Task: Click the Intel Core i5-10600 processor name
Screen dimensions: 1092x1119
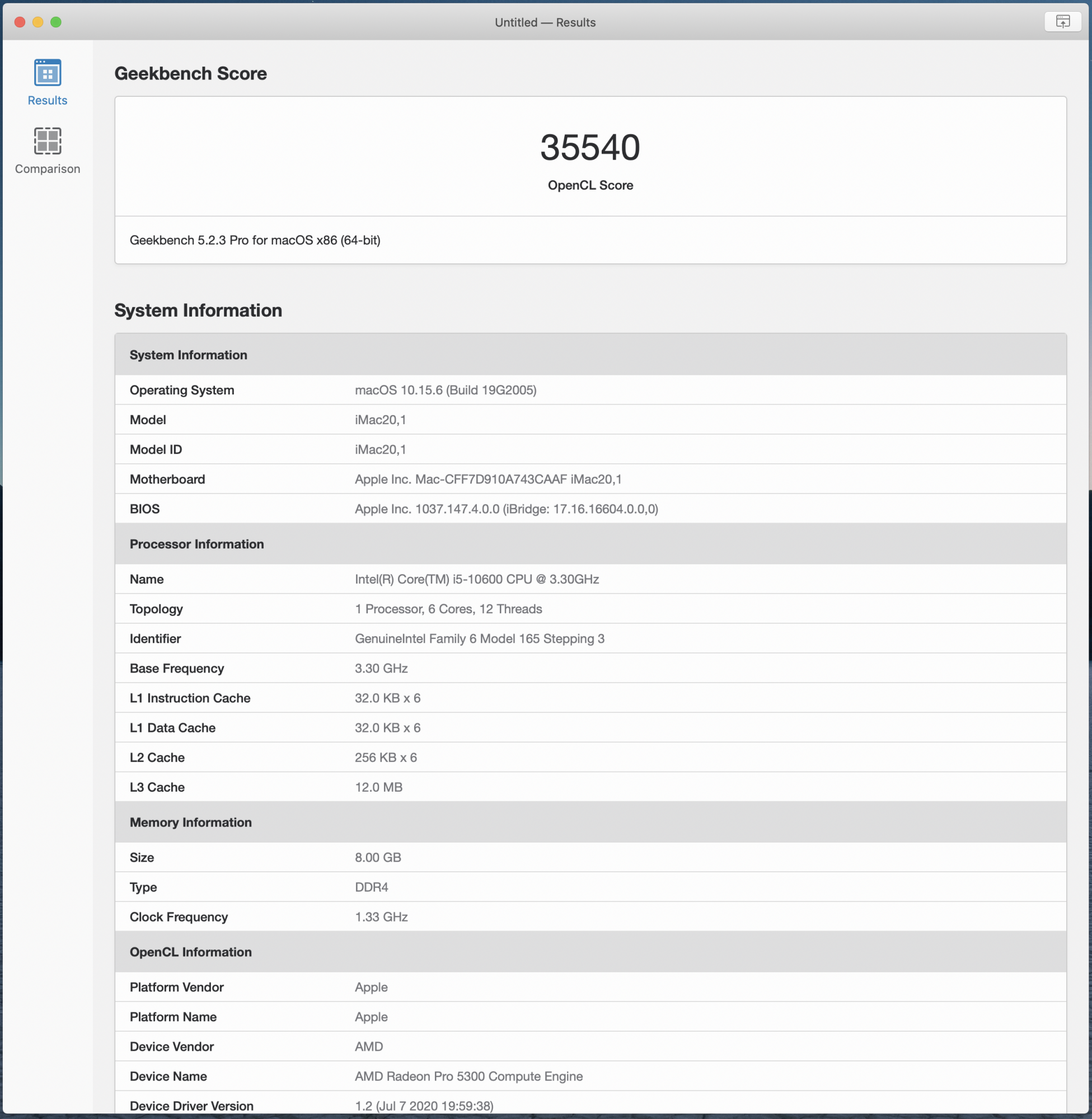Action: [x=477, y=579]
